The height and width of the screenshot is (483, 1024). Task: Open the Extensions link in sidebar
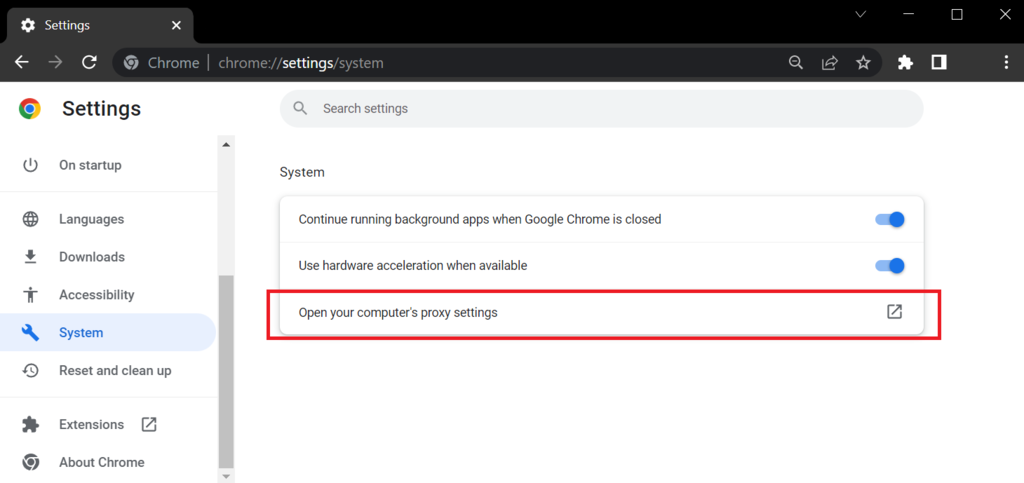click(91, 424)
